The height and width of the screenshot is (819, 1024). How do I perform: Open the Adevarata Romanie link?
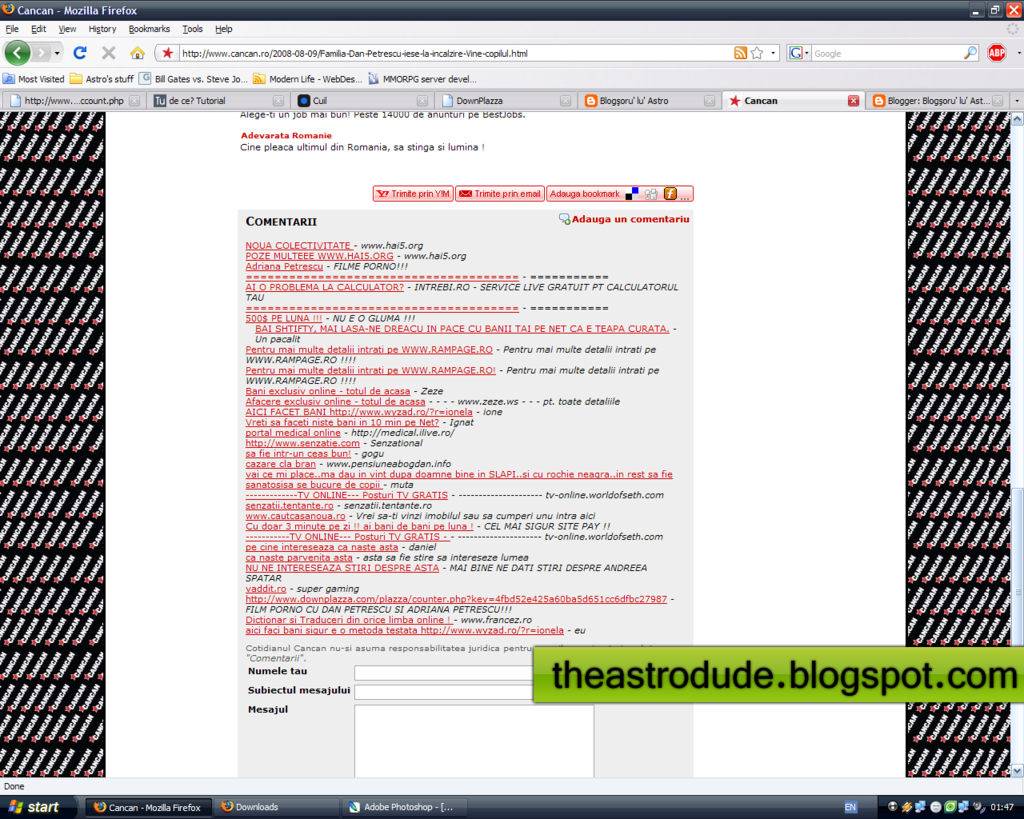coord(286,136)
